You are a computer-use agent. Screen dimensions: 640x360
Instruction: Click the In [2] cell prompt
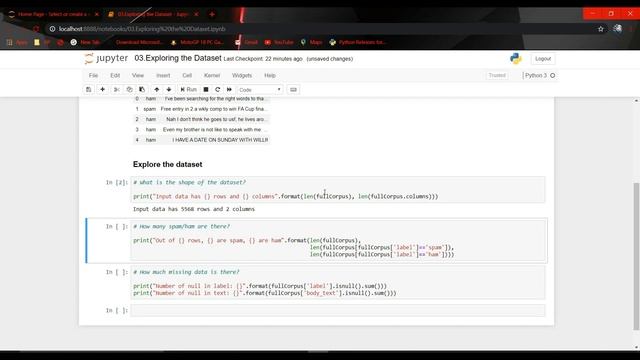coord(117,182)
